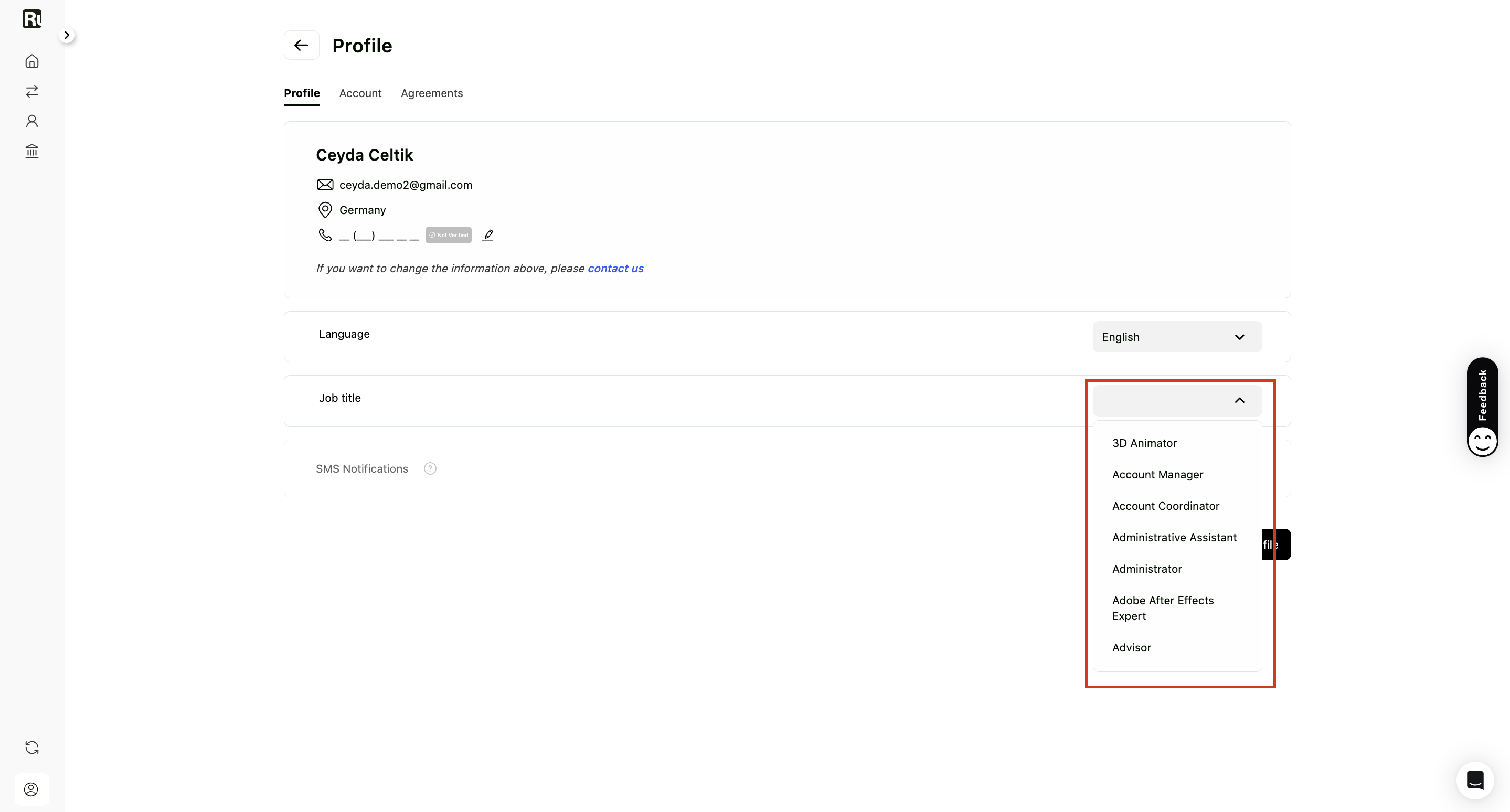The image size is (1510, 812).
Task: Go back using the arrow button
Action: 301,45
